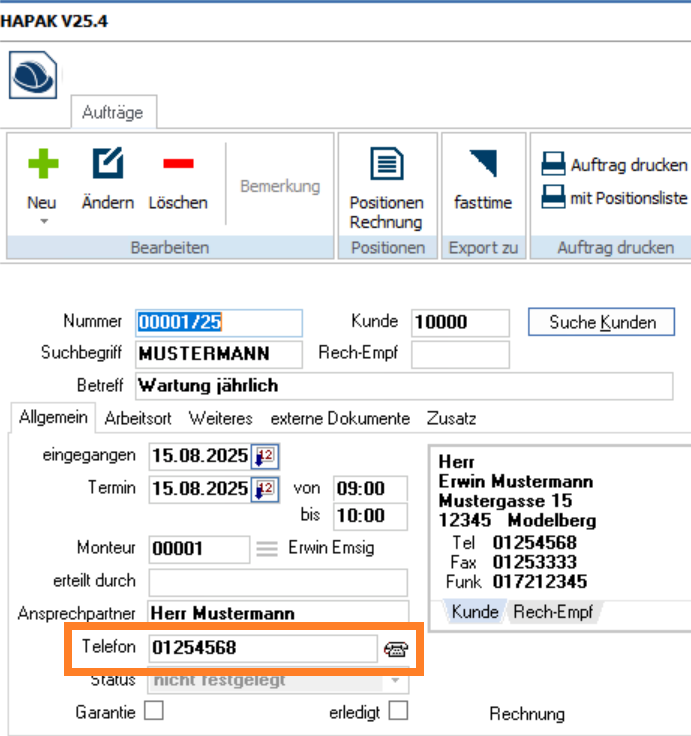Screen dimensions: 691x736
Task: Open the externe Dokumente tab
Action: pos(340,418)
